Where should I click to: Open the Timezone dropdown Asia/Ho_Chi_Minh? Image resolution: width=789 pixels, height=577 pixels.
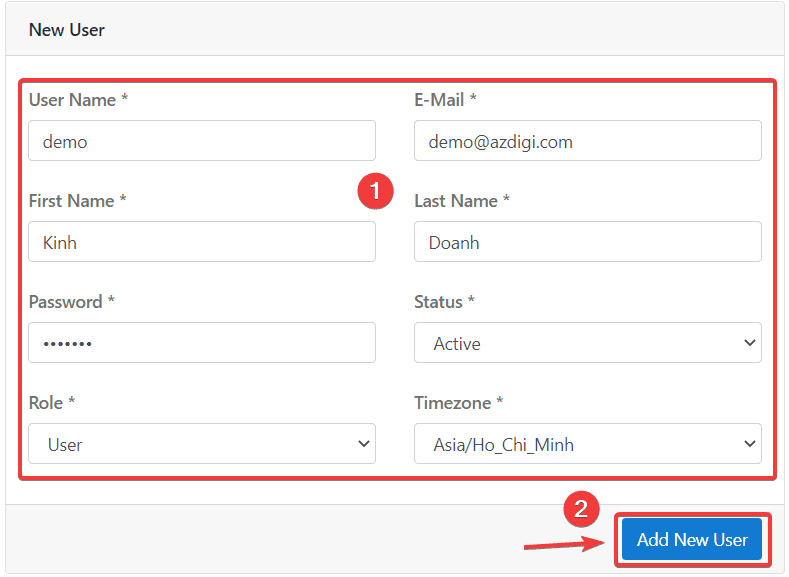[x=588, y=444]
